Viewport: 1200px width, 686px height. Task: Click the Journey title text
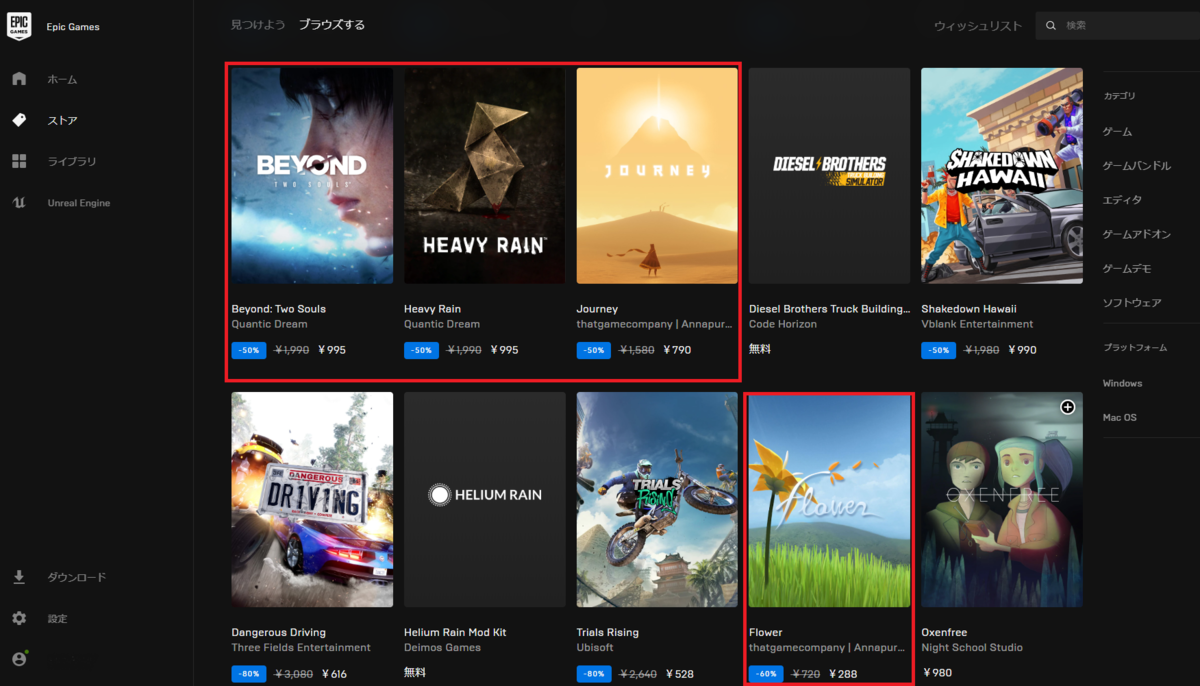pyautogui.click(x=597, y=309)
